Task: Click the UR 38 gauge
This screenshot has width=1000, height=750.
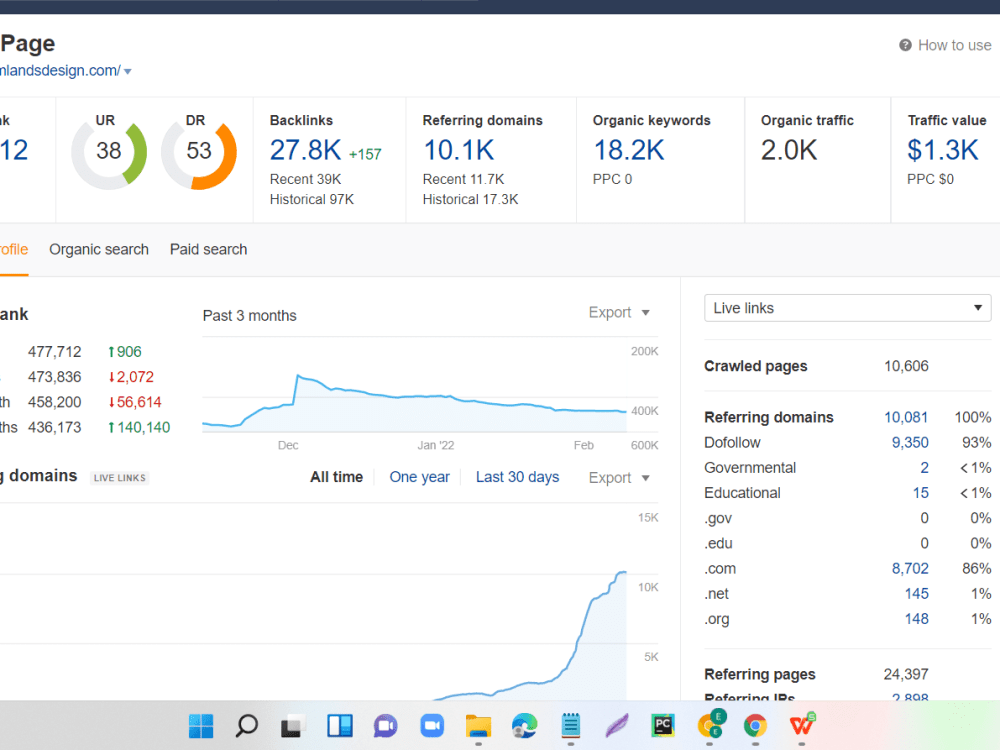Action: [109, 152]
